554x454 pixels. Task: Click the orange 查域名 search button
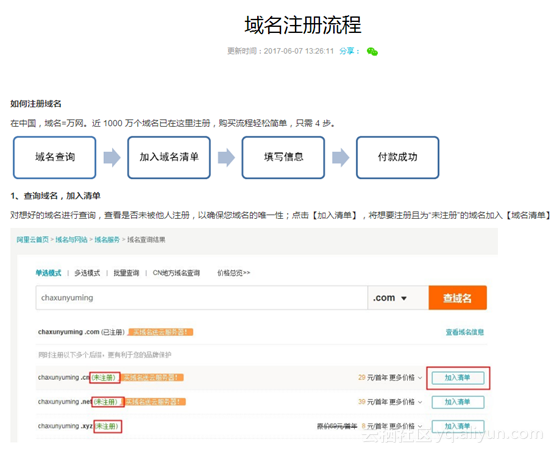tap(458, 298)
